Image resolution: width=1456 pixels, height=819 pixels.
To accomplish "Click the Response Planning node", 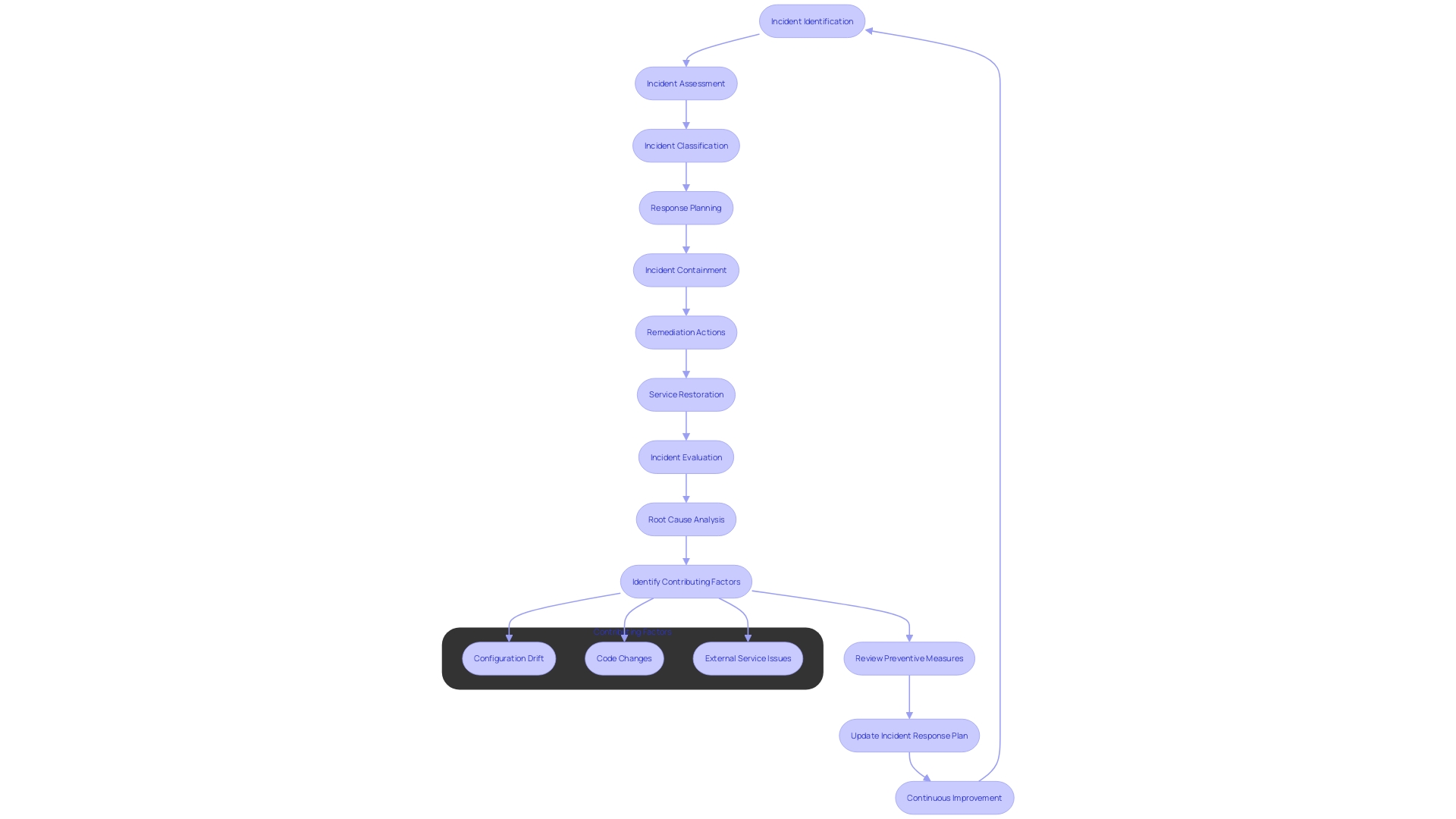I will tap(685, 207).
